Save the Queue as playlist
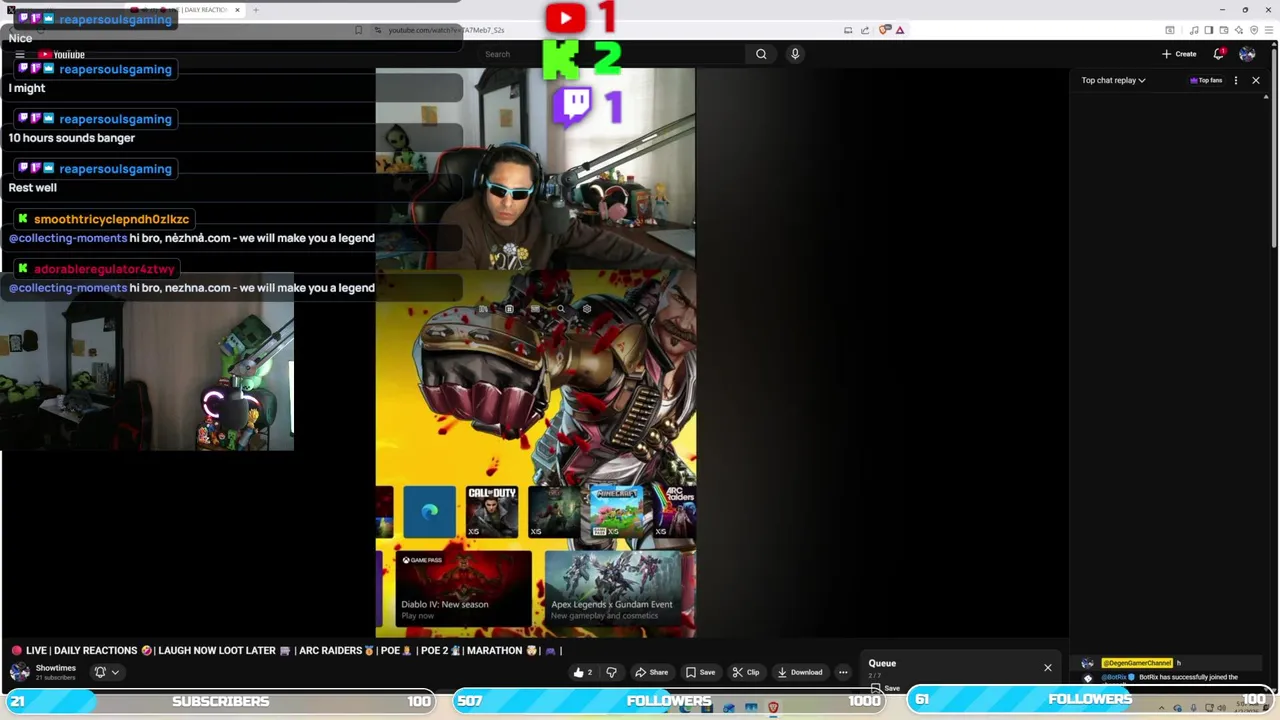Viewport: 1280px width, 720px height. pyautogui.click(x=886, y=688)
